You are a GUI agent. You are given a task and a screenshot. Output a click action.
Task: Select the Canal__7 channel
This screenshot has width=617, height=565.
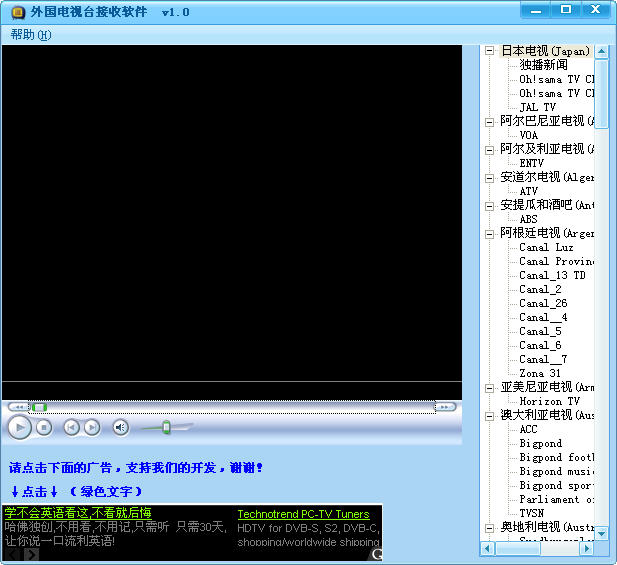[543, 359]
